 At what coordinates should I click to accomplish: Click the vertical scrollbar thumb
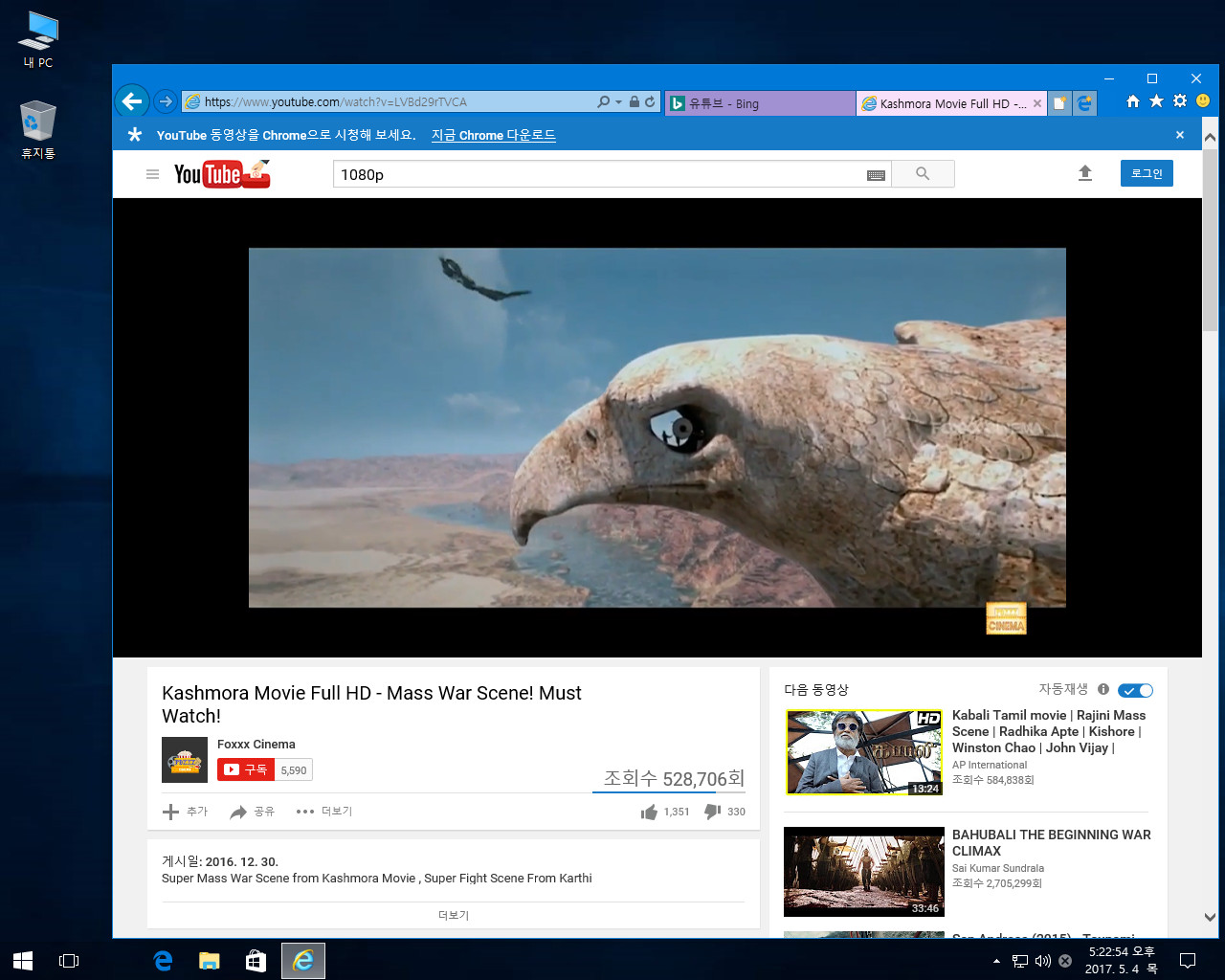1210,239
